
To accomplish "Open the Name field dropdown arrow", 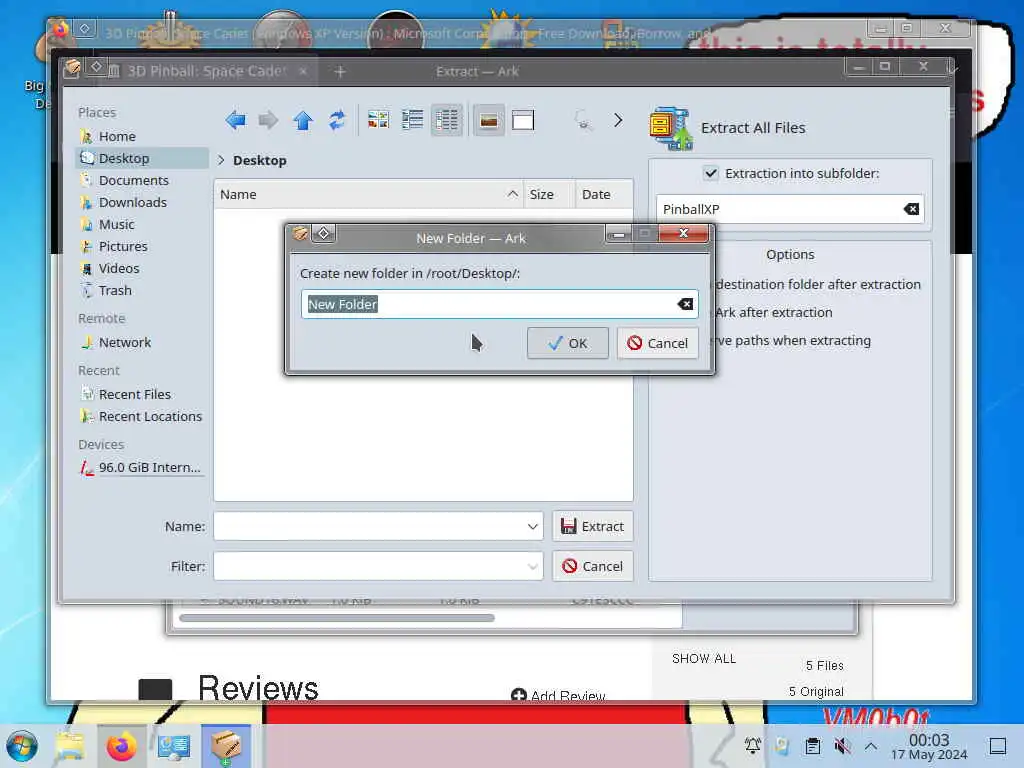I will click(533, 526).
